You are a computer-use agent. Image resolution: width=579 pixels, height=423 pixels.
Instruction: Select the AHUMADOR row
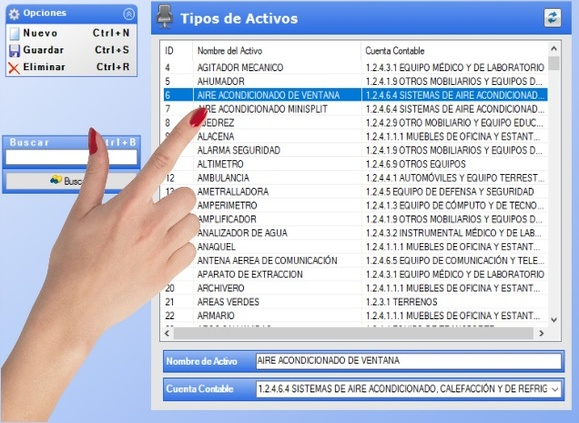tap(355, 81)
